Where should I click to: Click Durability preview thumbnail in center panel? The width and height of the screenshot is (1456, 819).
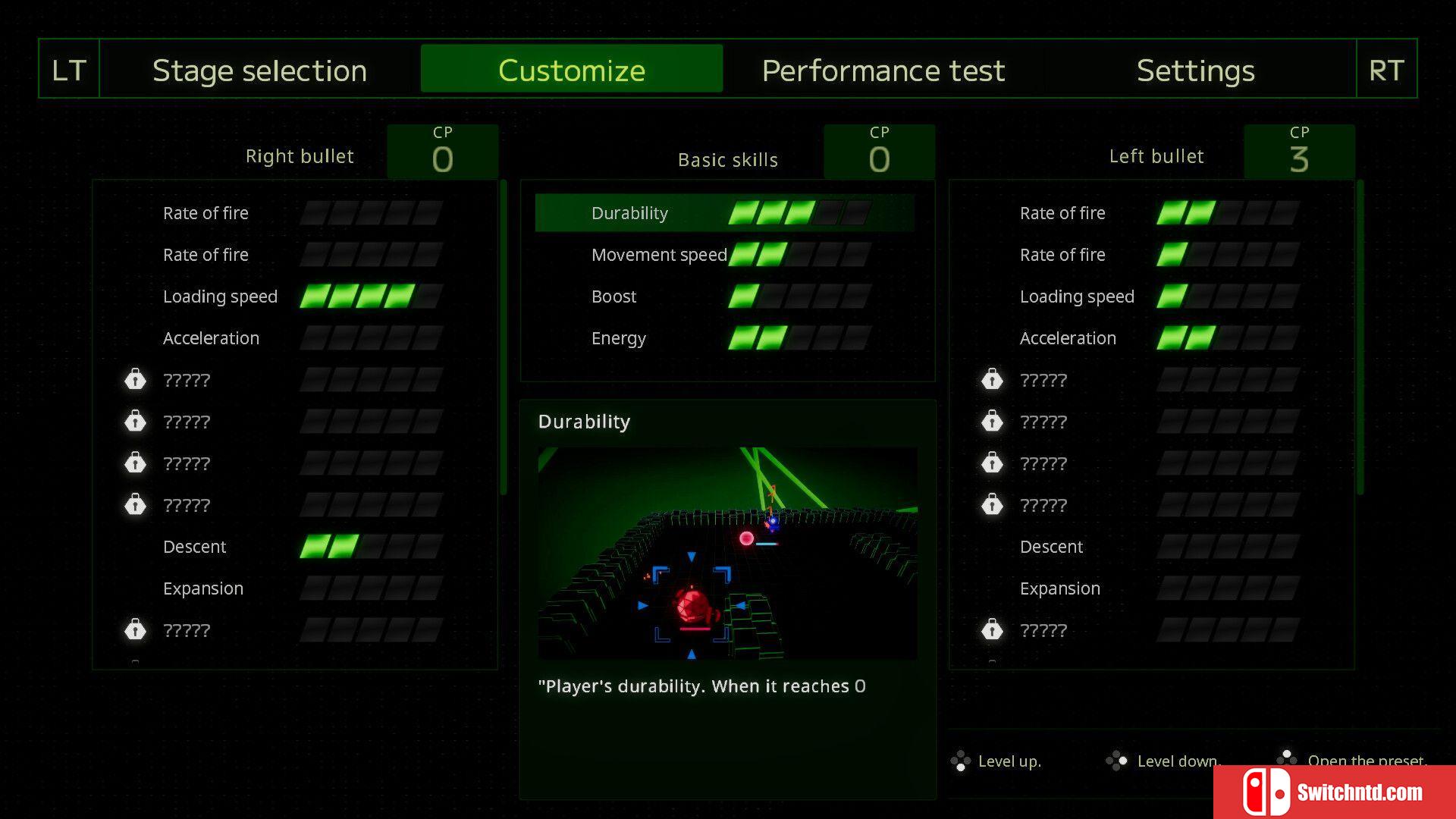728,548
